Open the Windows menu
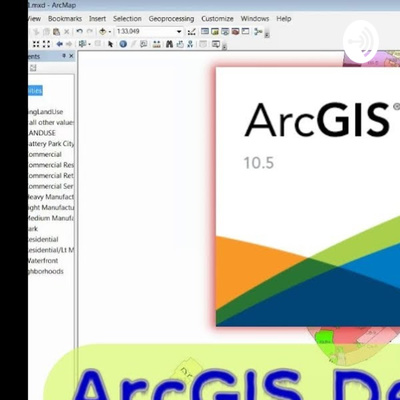400x400 pixels. (x=255, y=19)
